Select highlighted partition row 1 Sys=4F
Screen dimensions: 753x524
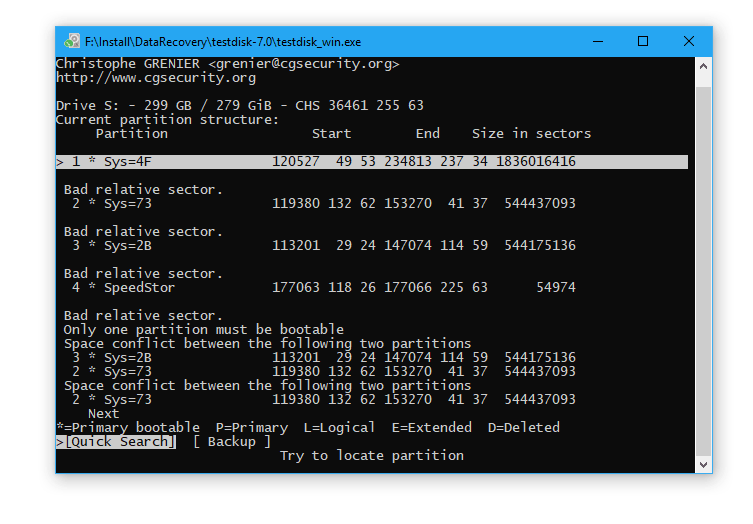coord(372,162)
